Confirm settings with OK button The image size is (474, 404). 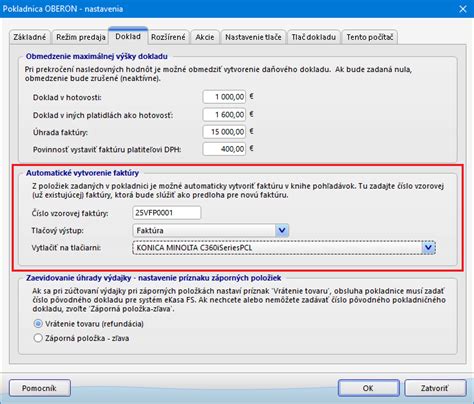tap(368, 388)
